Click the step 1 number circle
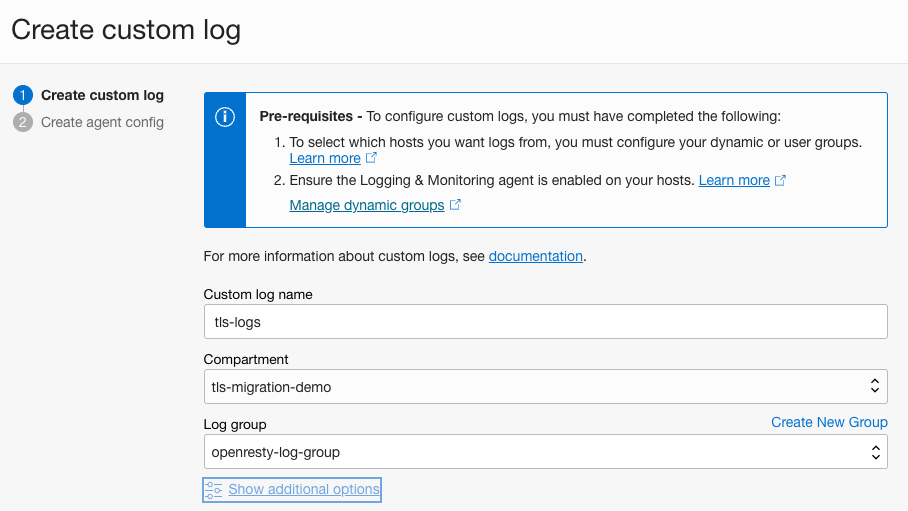The width and height of the screenshot is (908, 511). point(22,96)
